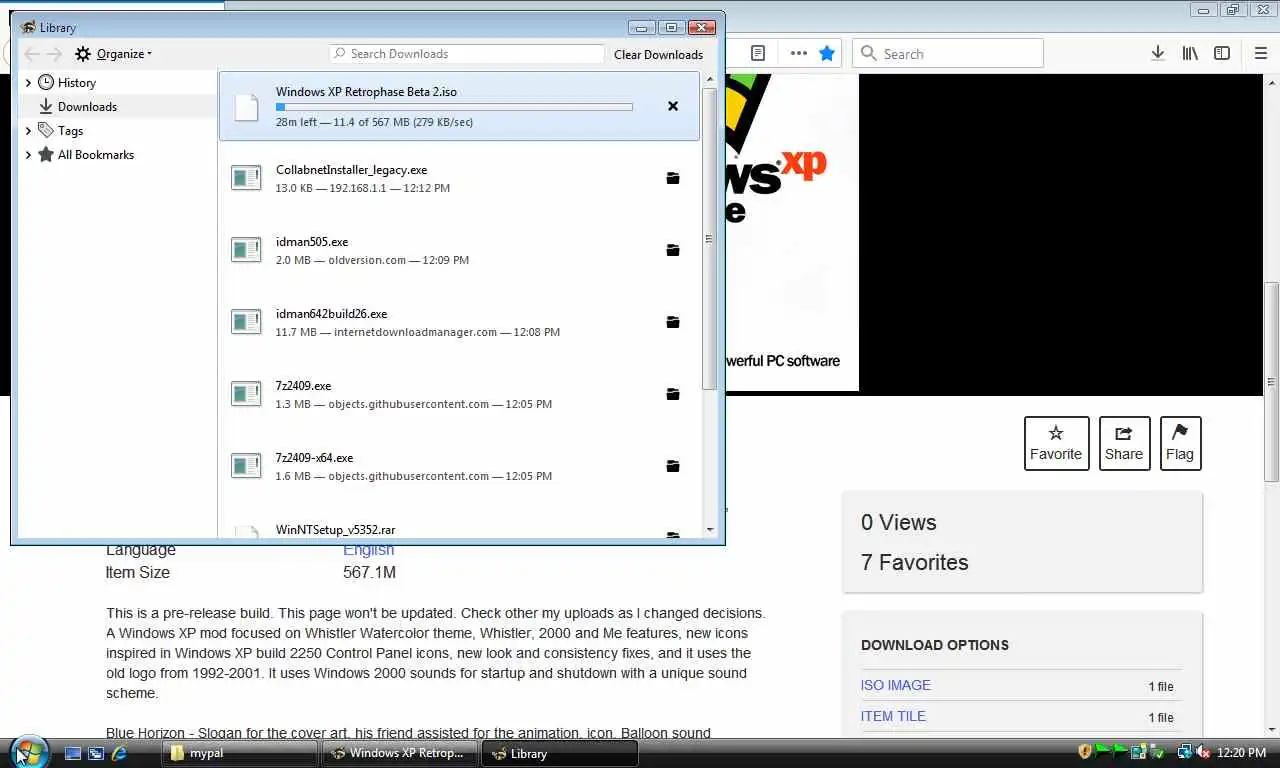Viewport: 1280px width, 768px height.
Task: Expand the All Bookmarks tree node
Action: (28, 155)
